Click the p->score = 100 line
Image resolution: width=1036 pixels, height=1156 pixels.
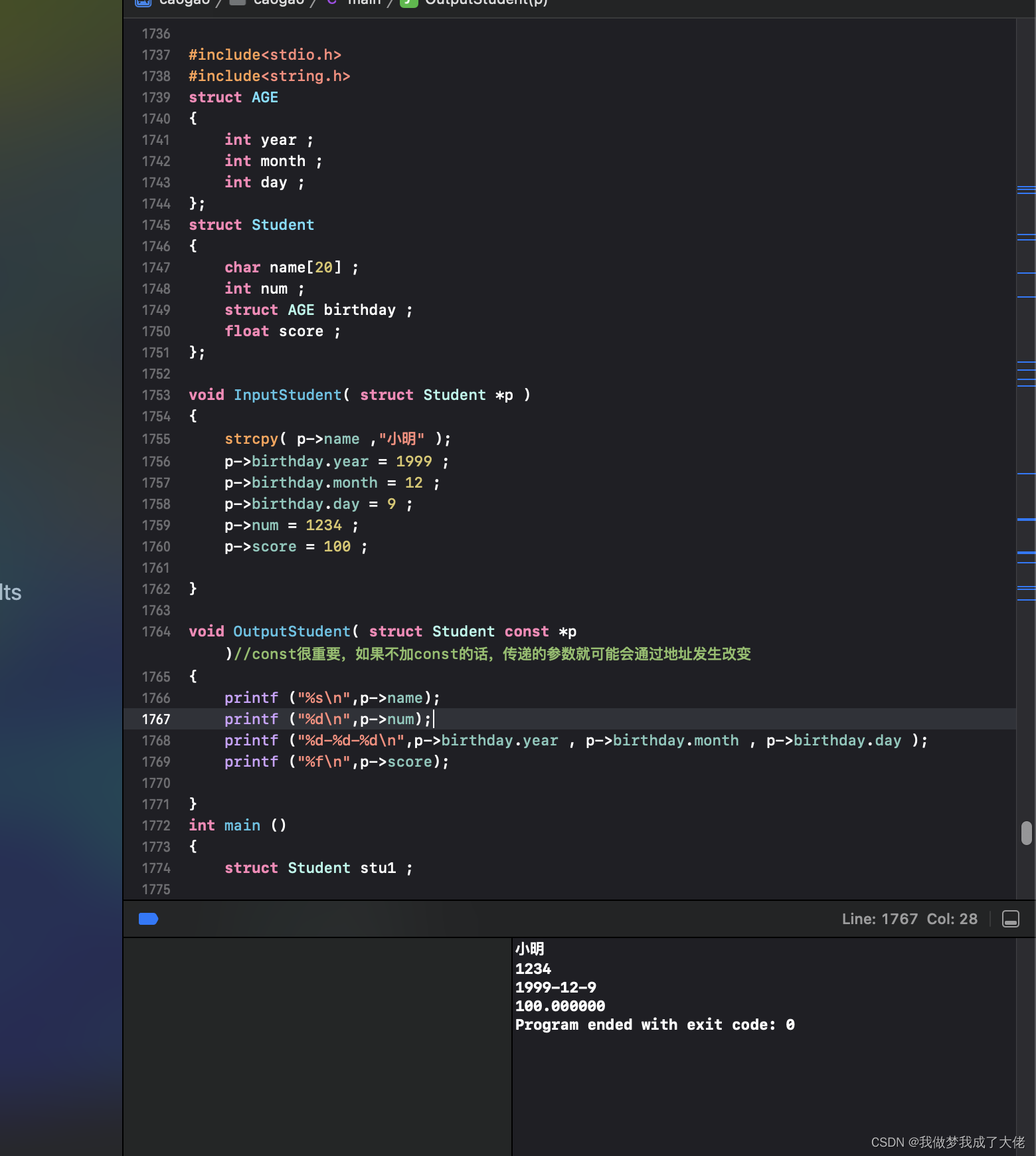click(296, 547)
